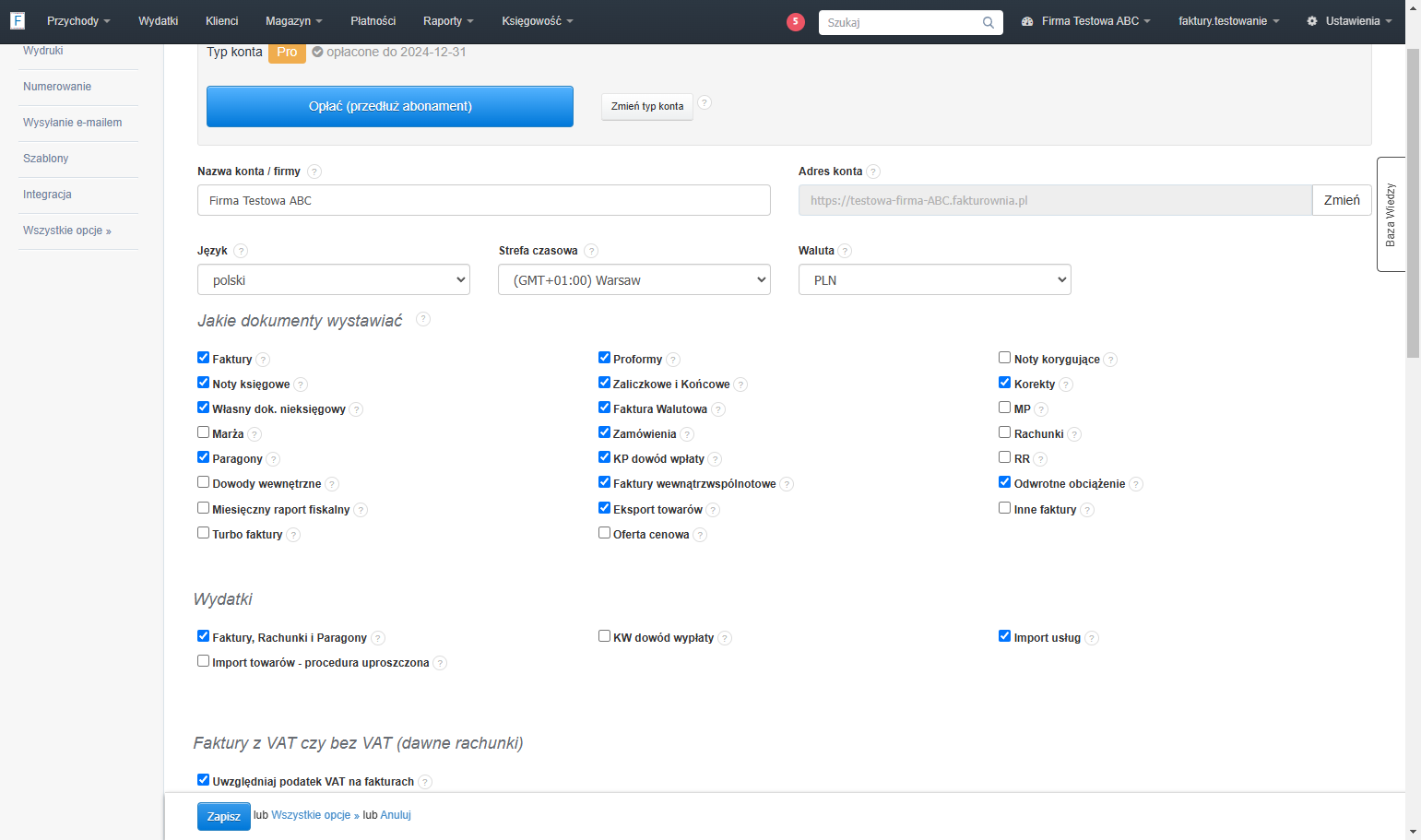Save settings with the Zapisz button
The image size is (1421, 840).
[x=223, y=816]
